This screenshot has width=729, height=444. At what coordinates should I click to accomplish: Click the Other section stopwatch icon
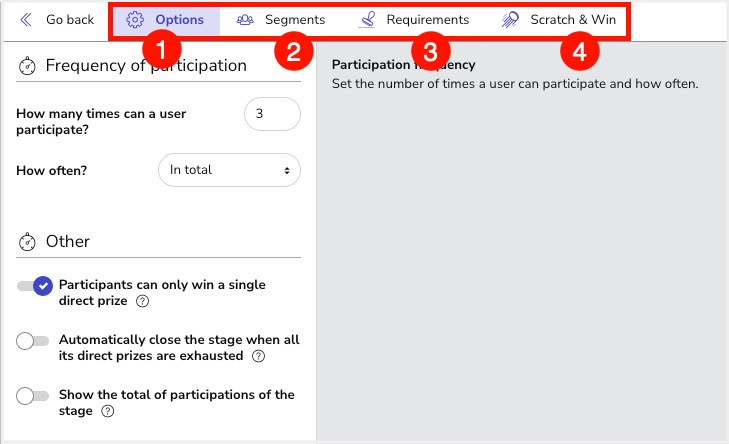click(28, 242)
